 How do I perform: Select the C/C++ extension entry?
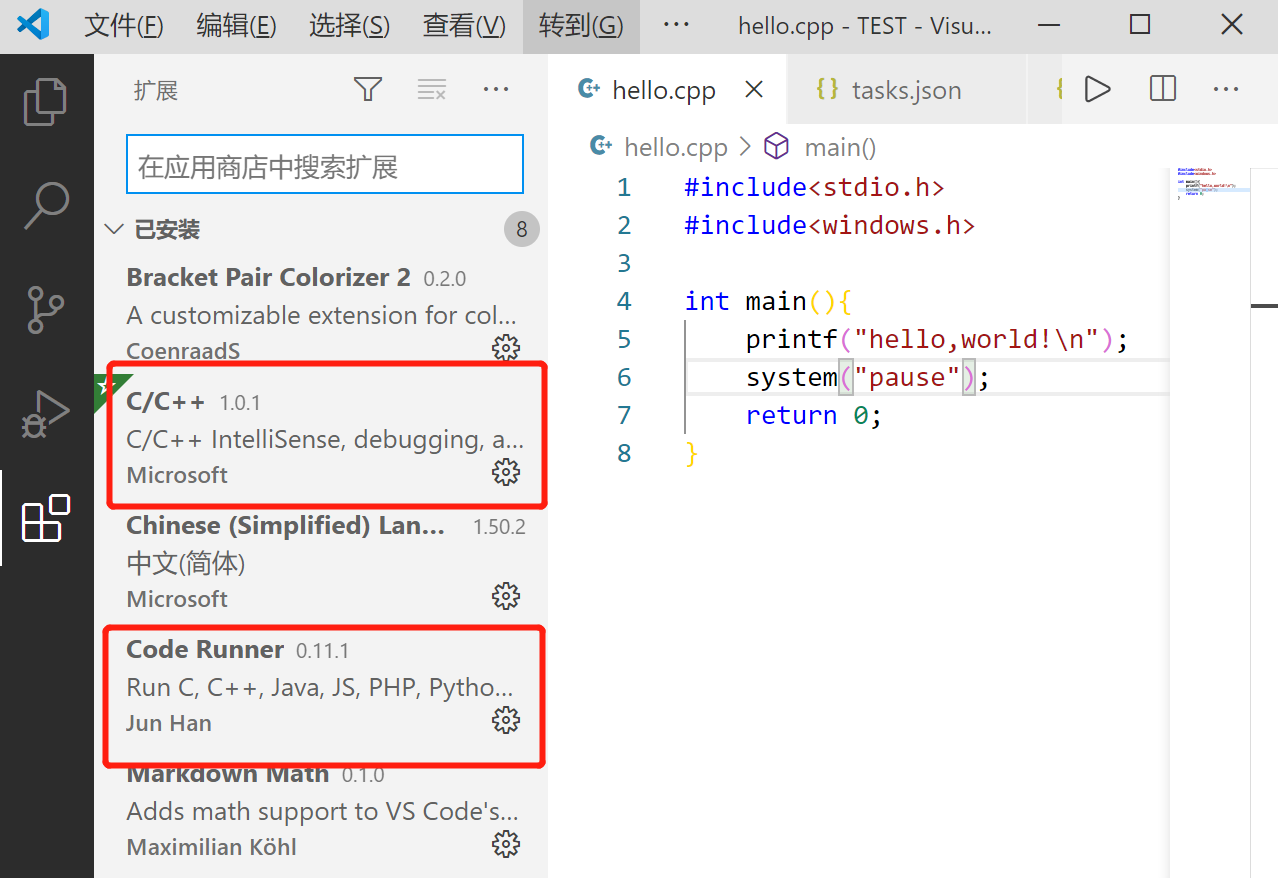click(321, 438)
